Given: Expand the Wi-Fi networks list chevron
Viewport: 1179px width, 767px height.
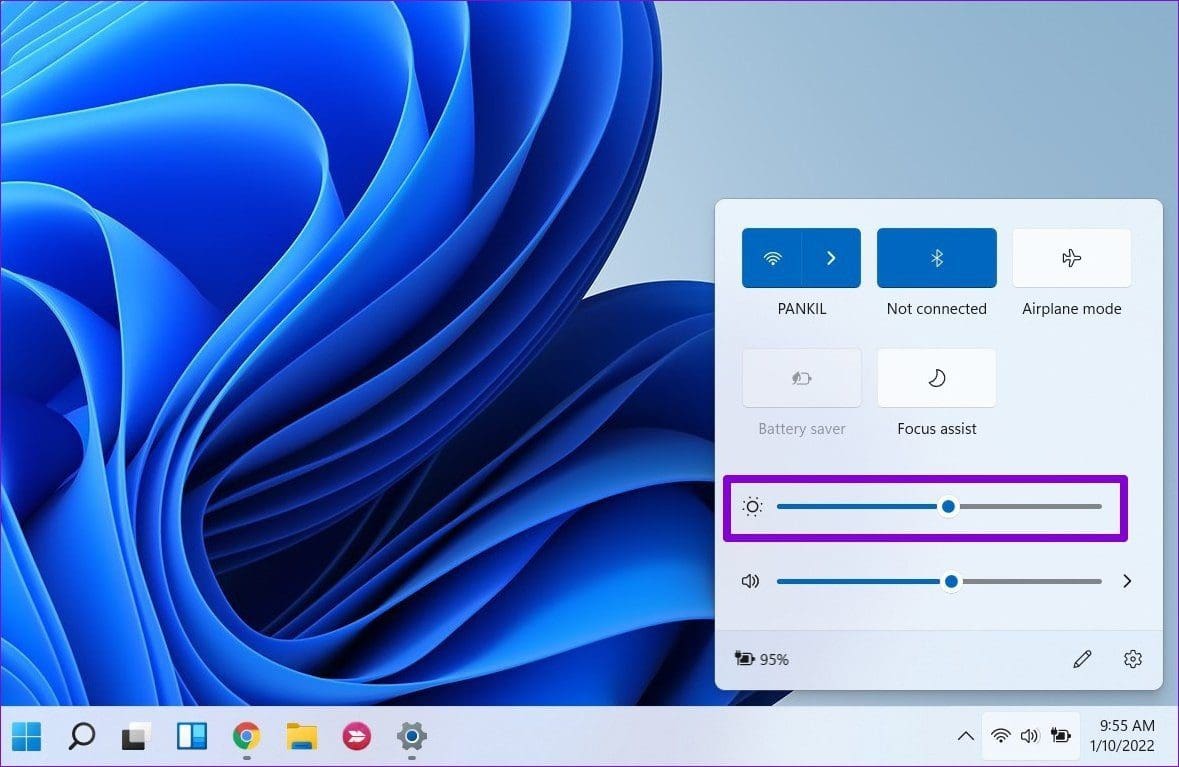Looking at the screenshot, I should [x=831, y=257].
